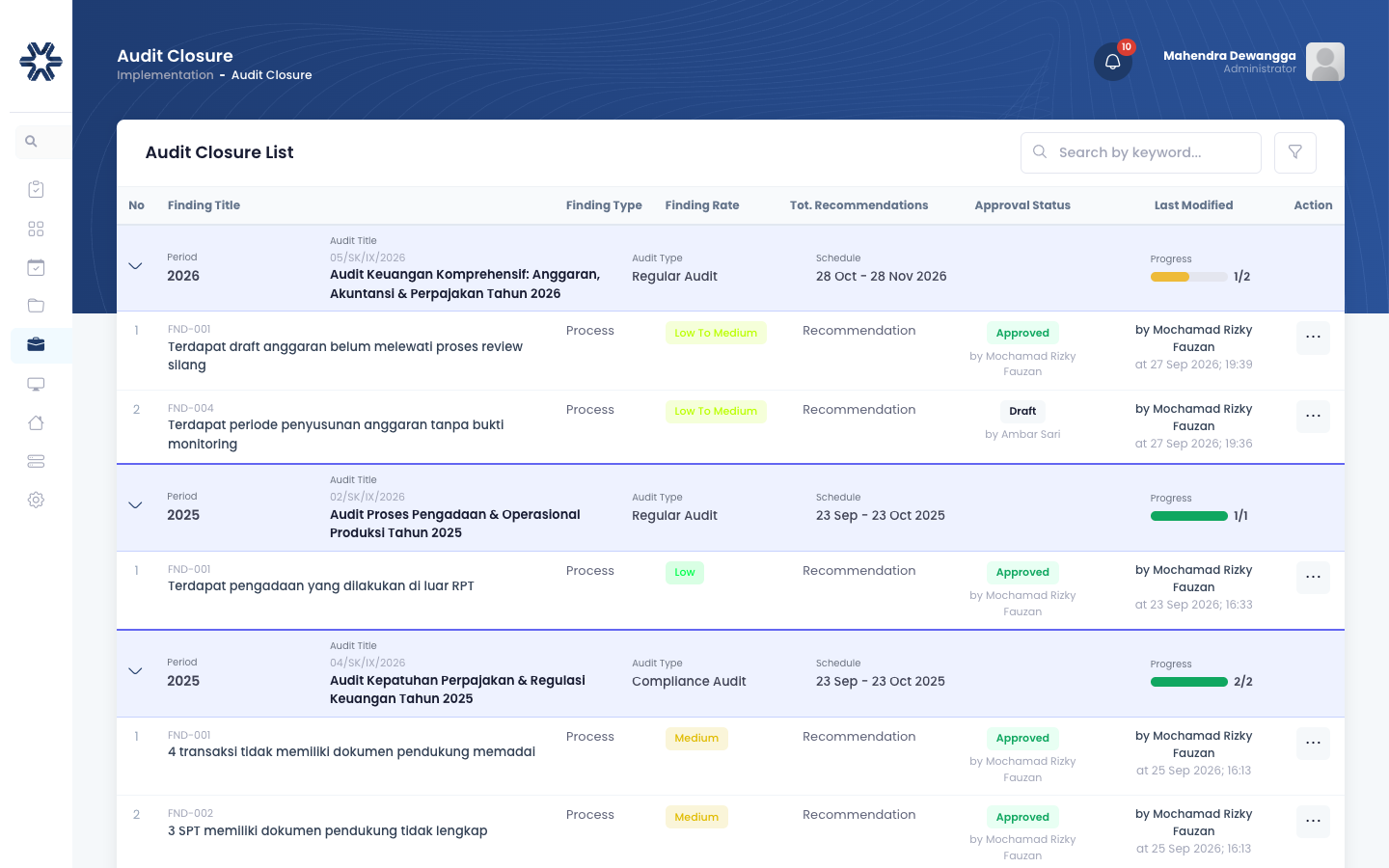Viewport: 1389px width, 868px height.
Task: Open action menu for draft anggaran finding
Action: tap(1313, 338)
